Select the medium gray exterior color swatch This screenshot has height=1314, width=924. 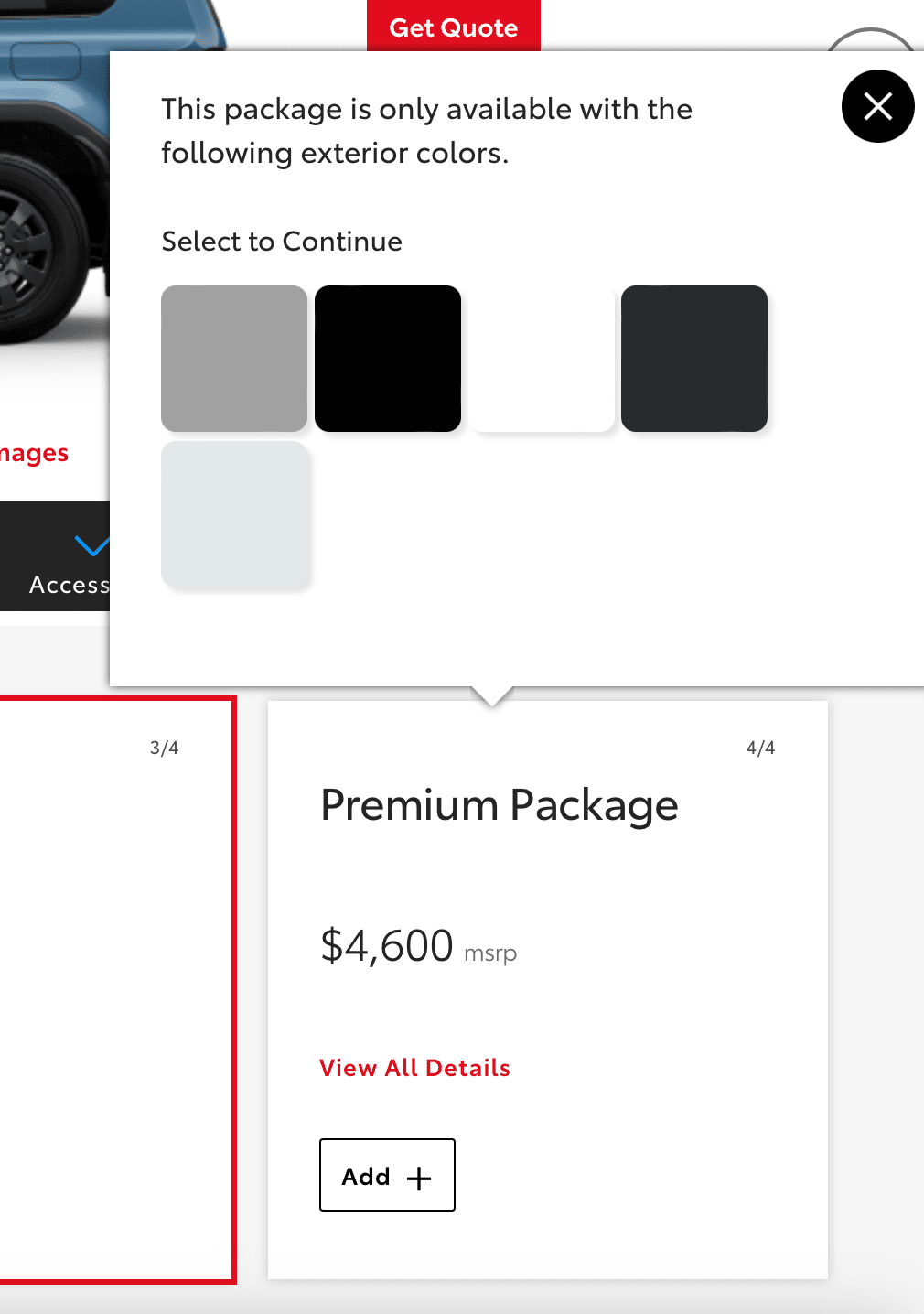tap(234, 359)
